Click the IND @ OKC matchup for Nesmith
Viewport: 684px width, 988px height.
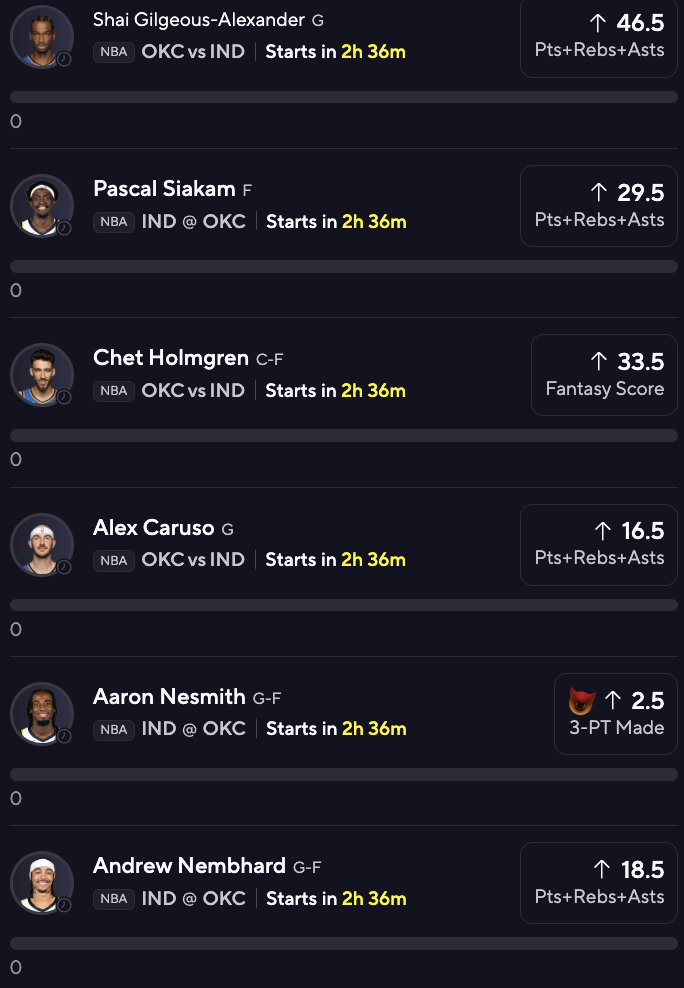tap(193, 728)
